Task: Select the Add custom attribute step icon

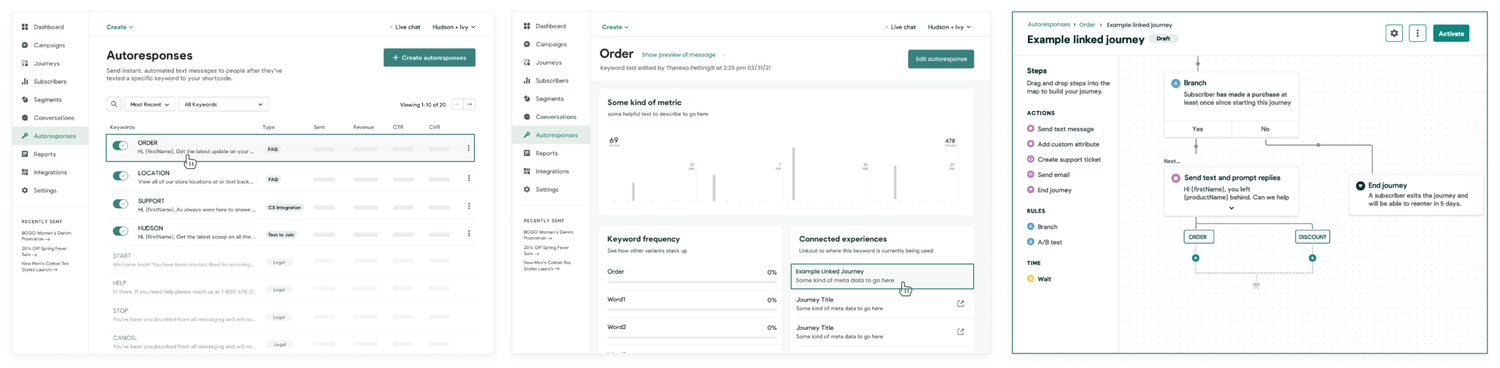Action: click(1031, 144)
